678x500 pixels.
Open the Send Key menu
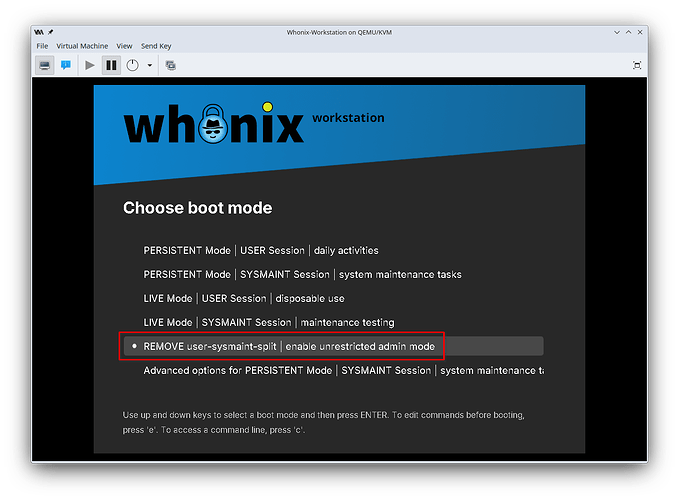[156, 46]
